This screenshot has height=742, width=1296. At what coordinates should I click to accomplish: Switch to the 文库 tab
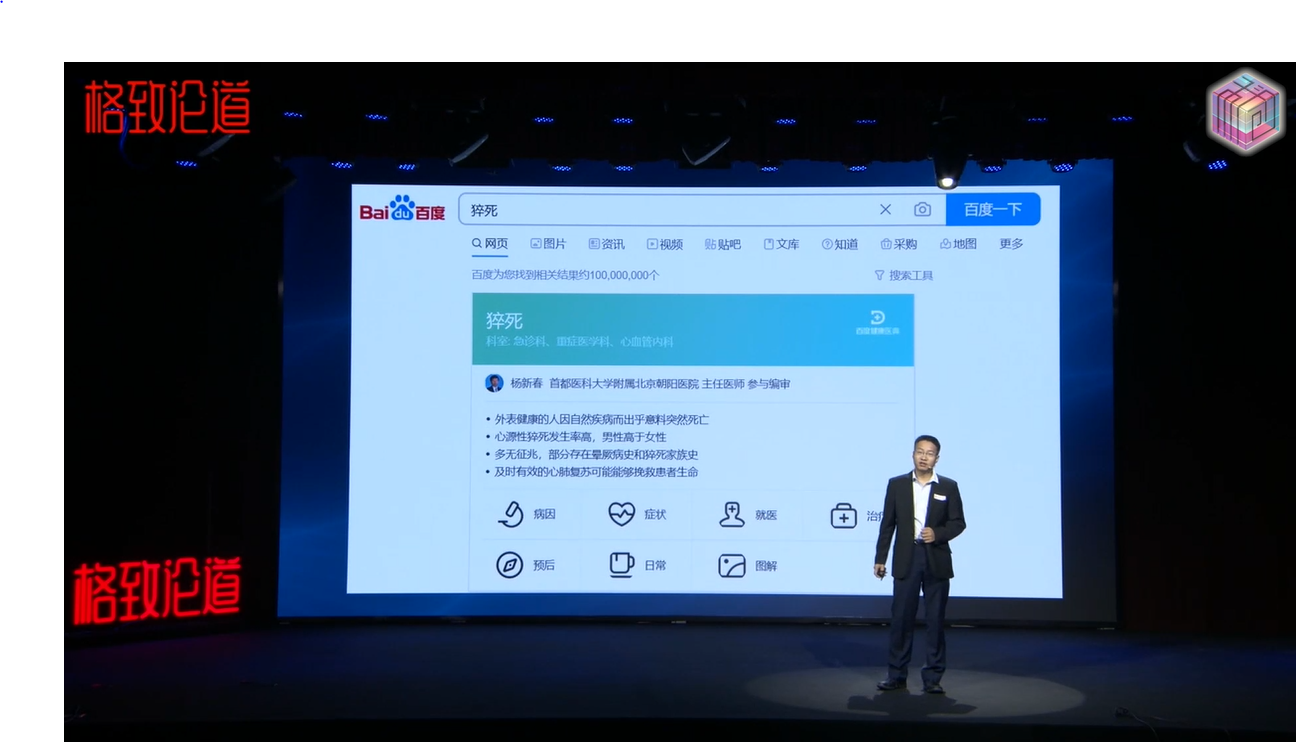(x=782, y=244)
